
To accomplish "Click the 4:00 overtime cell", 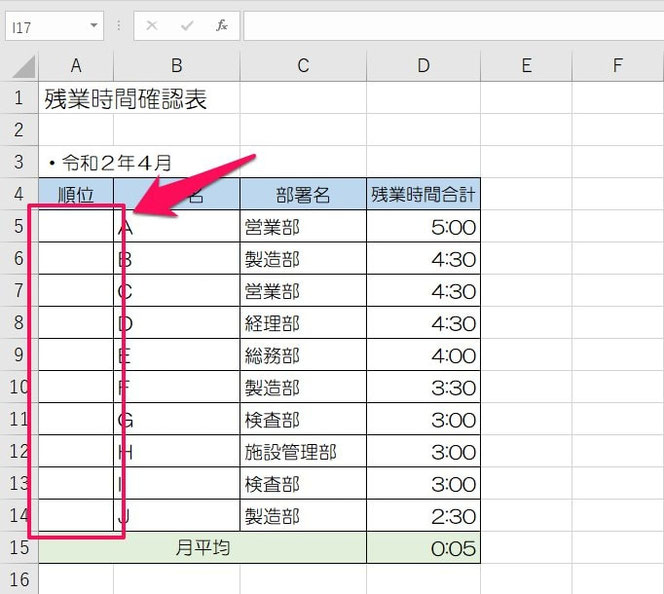I will pos(423,355).
